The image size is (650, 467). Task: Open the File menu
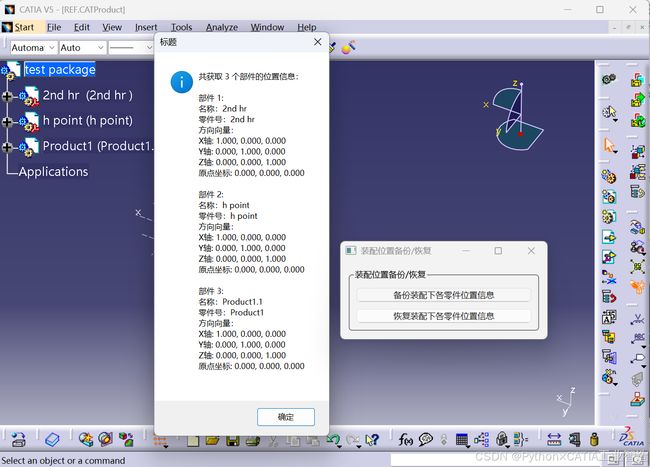tap(54, 27)
